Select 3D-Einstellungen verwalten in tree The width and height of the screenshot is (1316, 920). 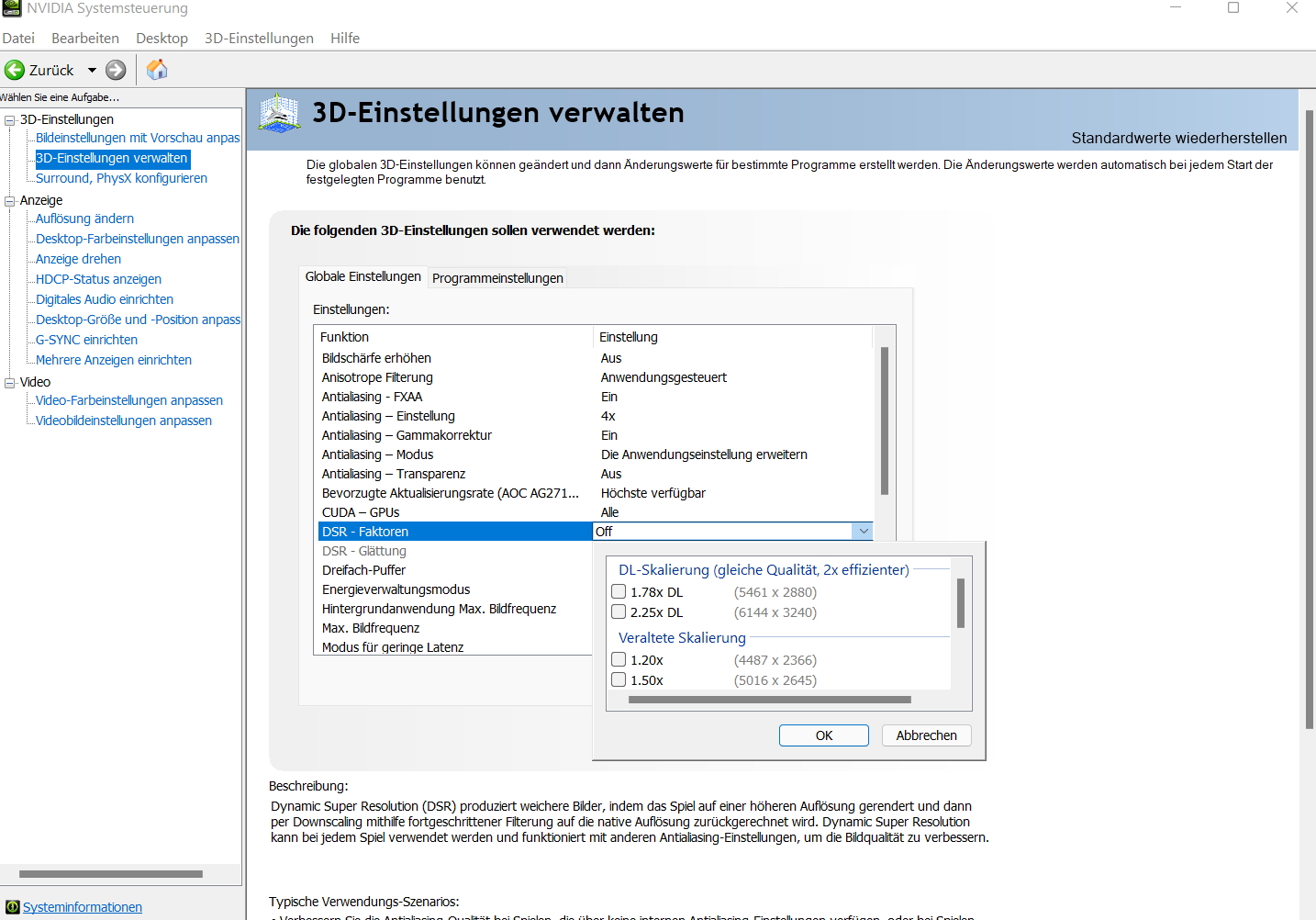click(112, 158)
